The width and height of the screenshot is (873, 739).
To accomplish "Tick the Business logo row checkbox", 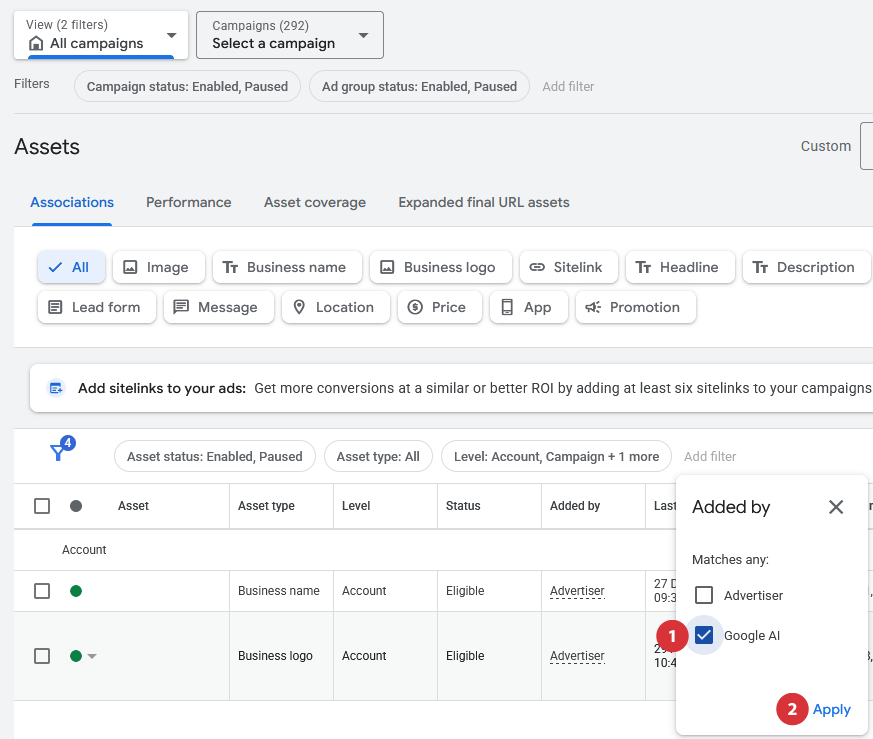I will pos(42,656).
